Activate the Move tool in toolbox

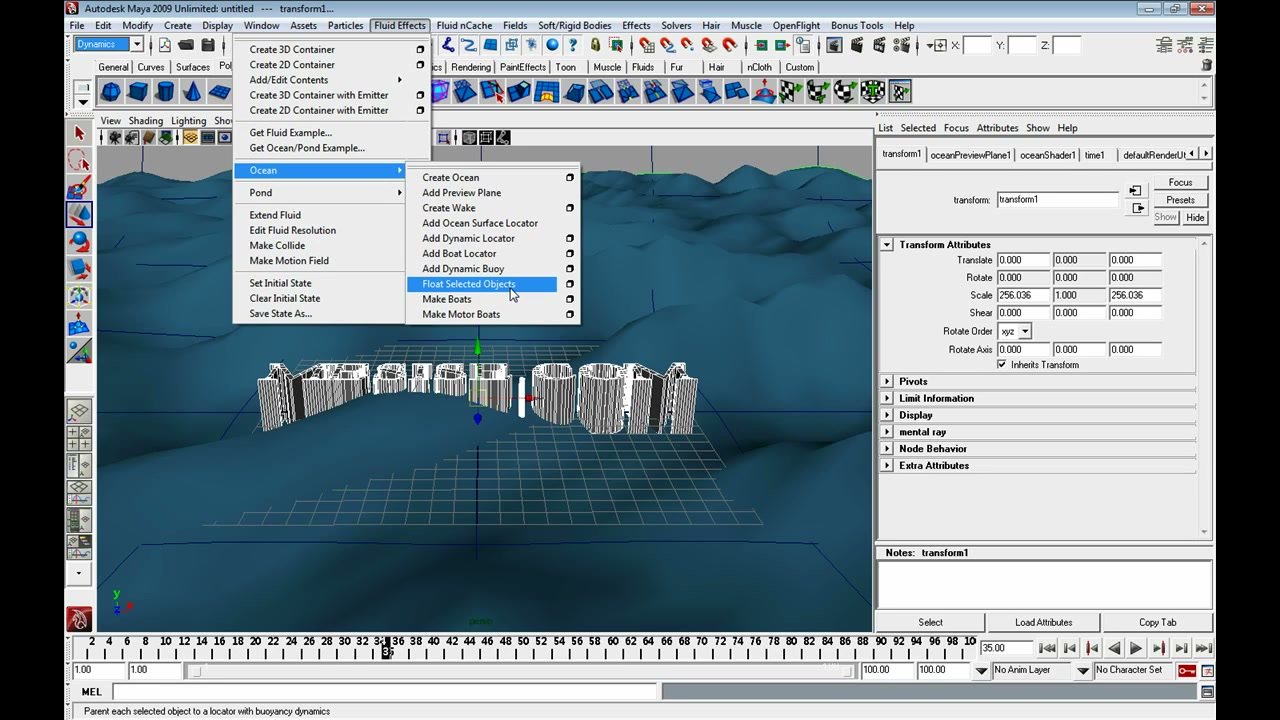click(80, 215)
